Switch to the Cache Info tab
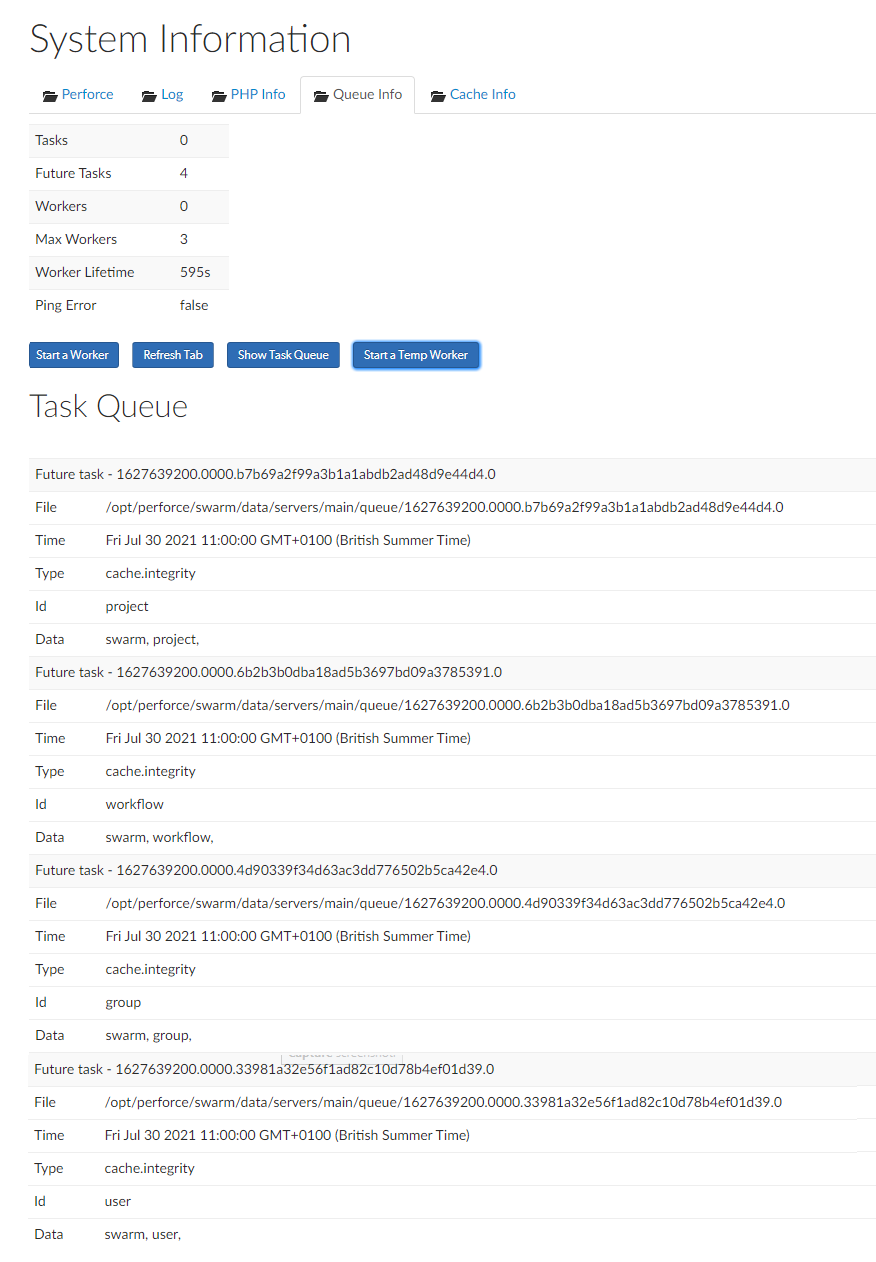 tap(482, 94)
